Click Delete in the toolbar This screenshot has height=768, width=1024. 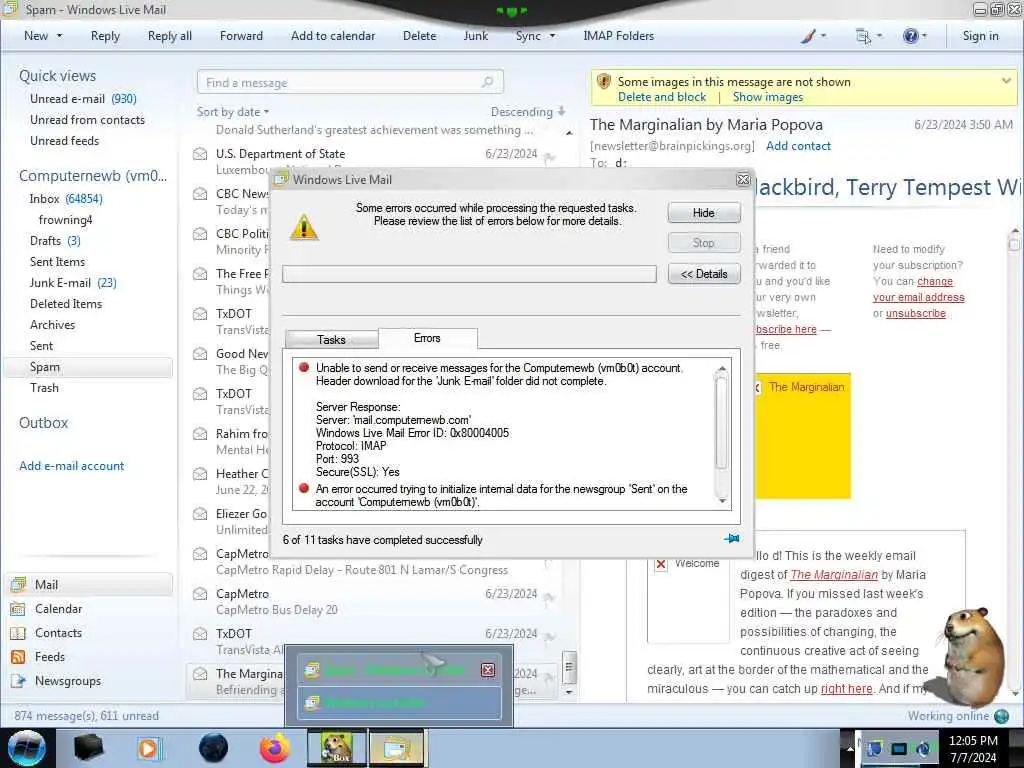419,36
